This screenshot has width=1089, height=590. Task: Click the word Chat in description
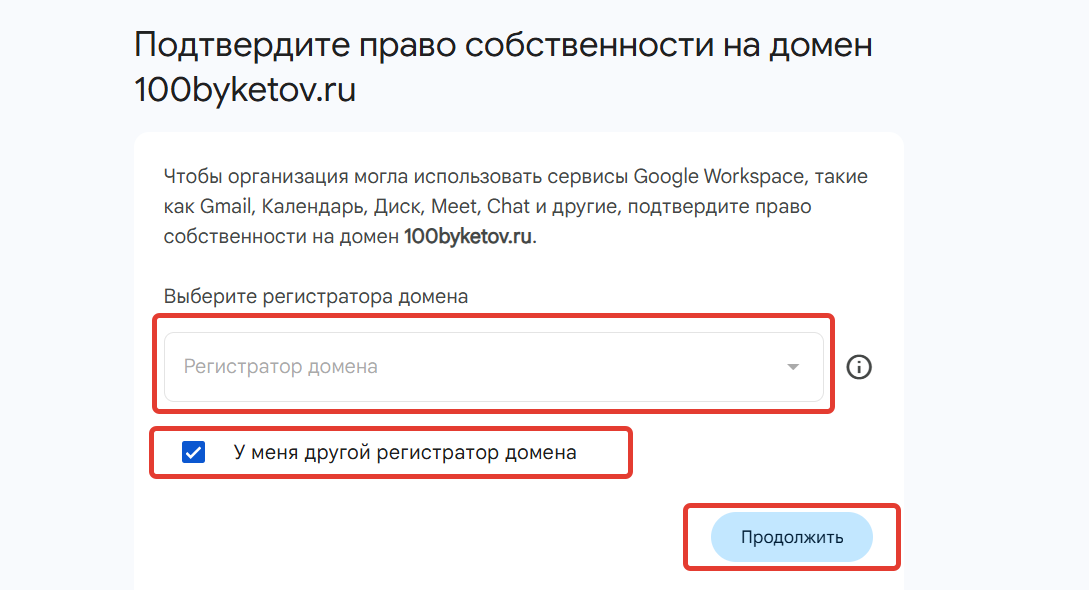[x=508, y=207]
